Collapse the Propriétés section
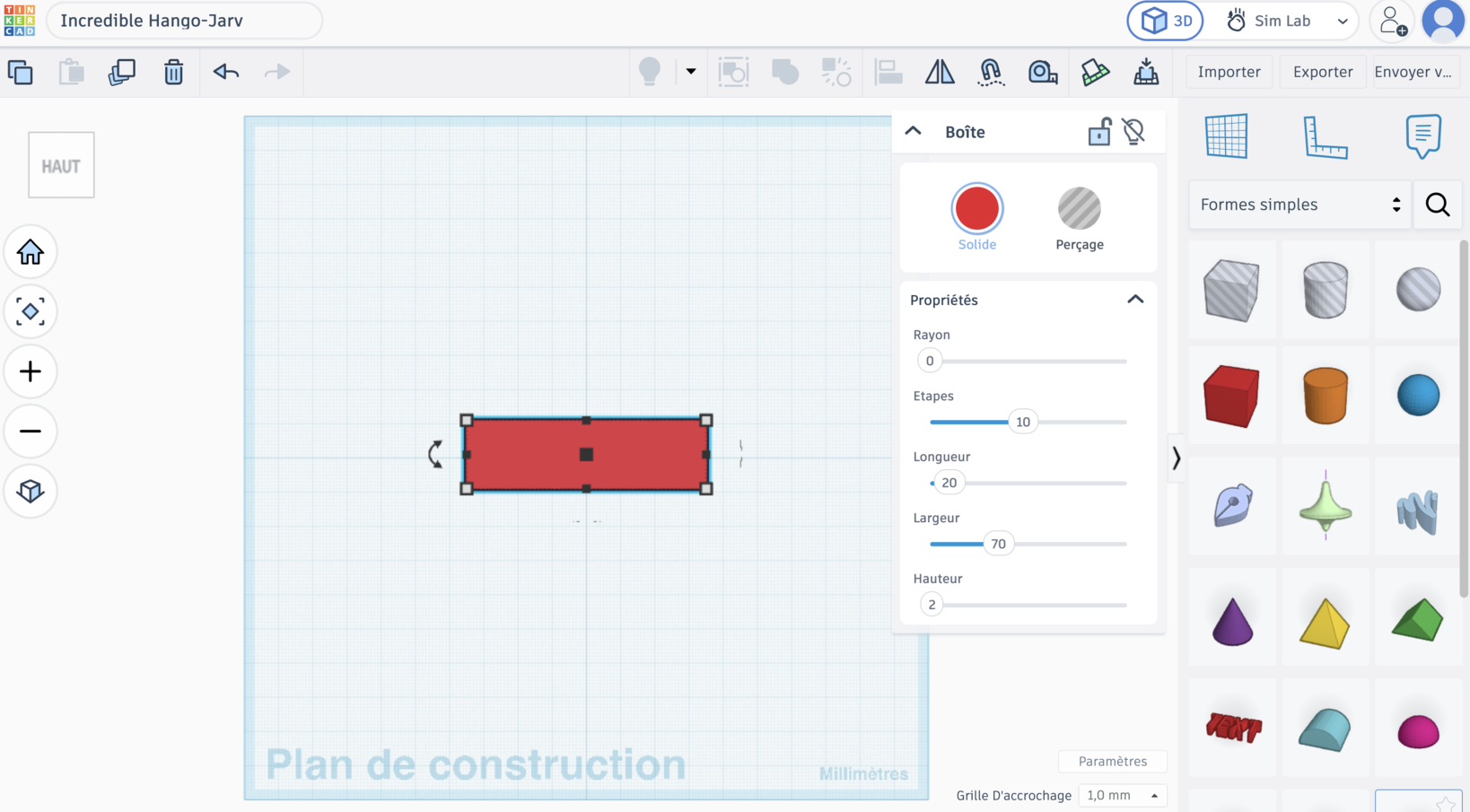Image resolution: width=1470 pixels, height=812 pixels. pyautogui.click(x=1135, y=300)
